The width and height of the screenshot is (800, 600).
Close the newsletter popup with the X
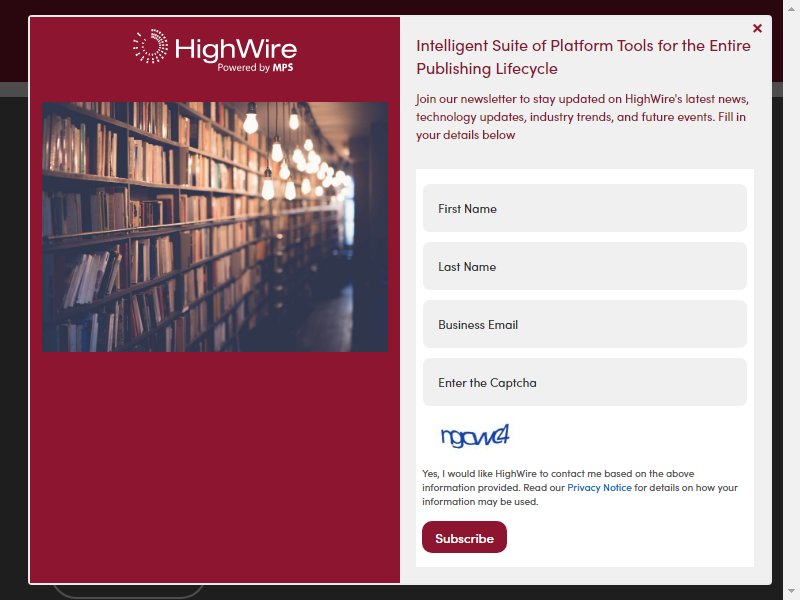(757, 29)
